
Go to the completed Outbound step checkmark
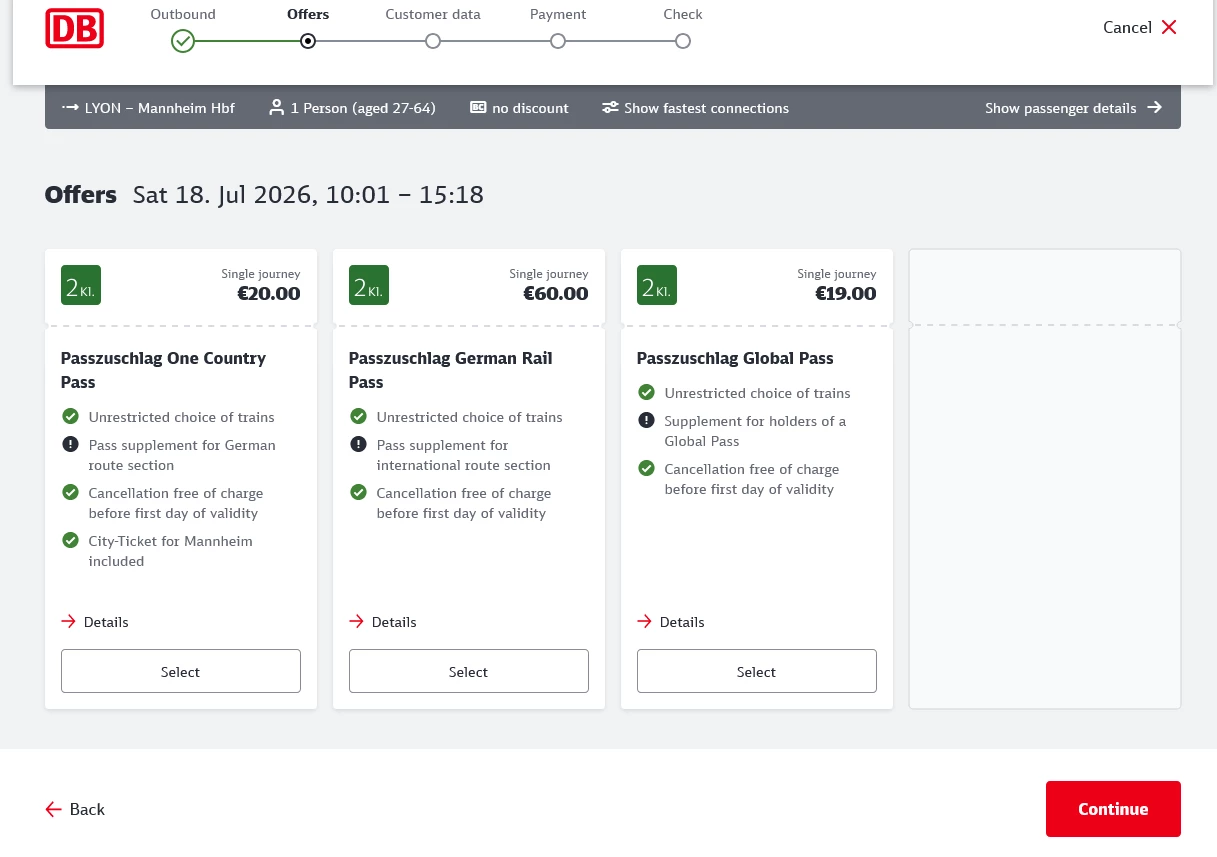(182, 41)
